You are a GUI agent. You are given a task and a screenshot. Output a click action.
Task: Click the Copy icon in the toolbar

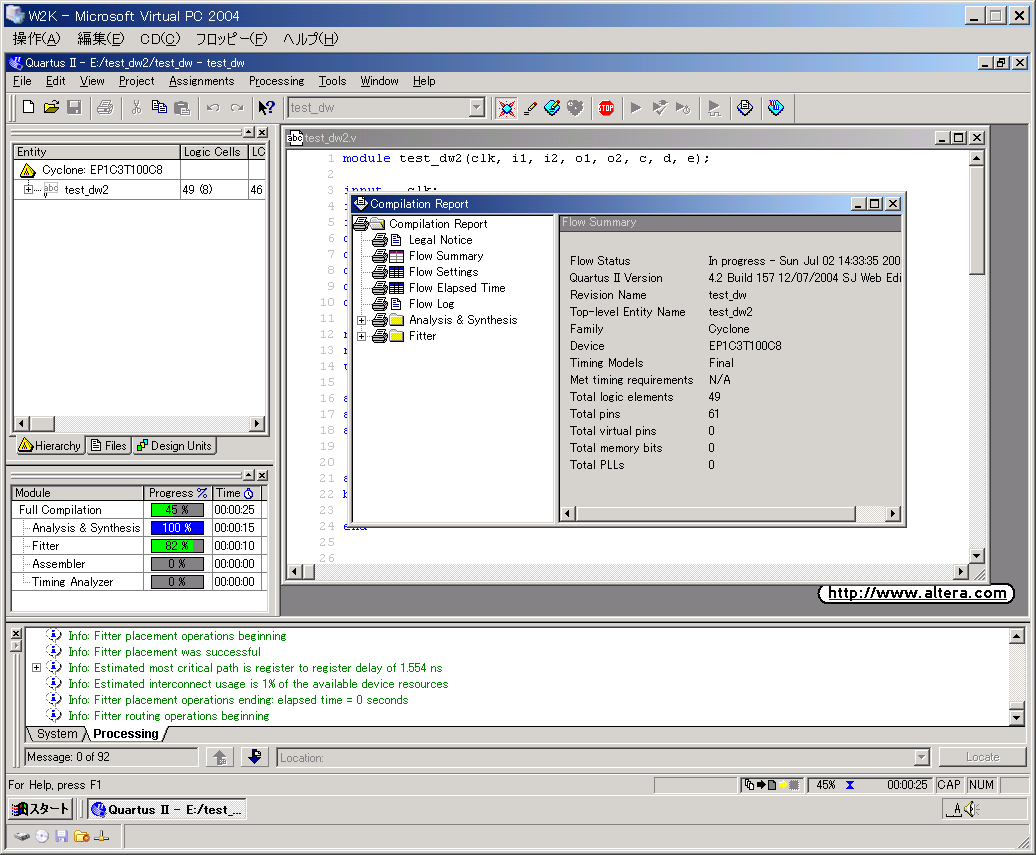159,108
